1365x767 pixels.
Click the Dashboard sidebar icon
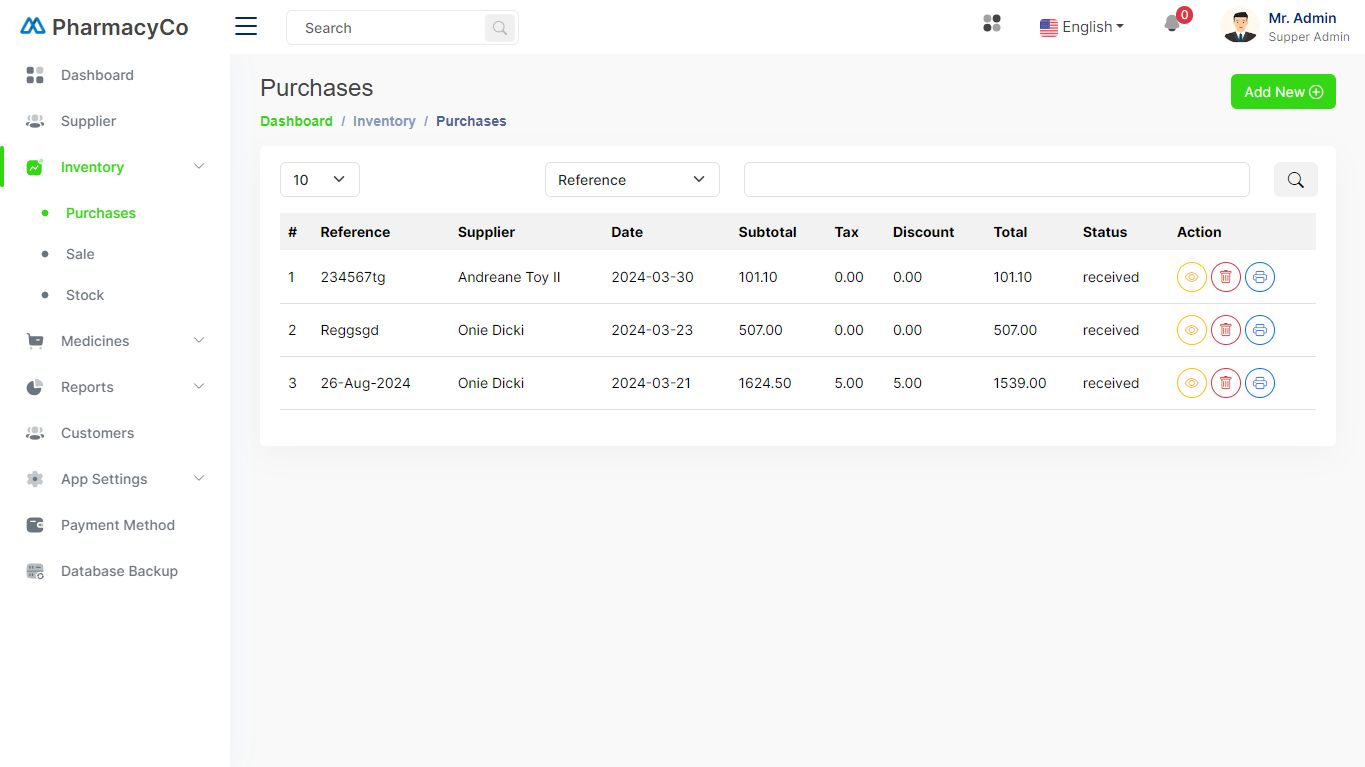point(35,75)
